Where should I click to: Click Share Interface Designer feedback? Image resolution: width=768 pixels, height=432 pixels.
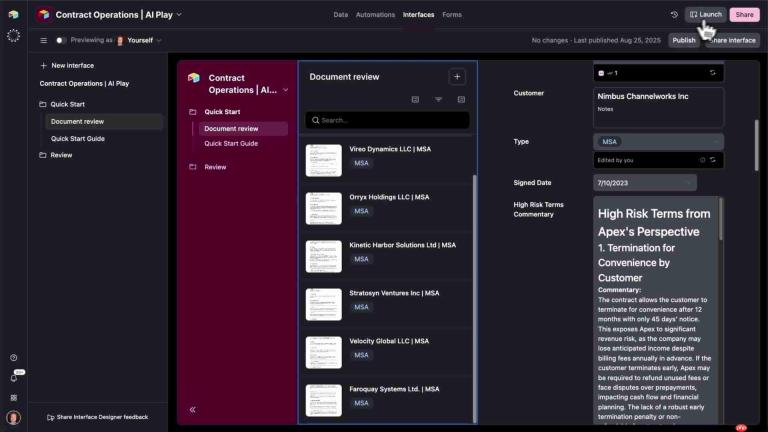(x=97, y=417)
